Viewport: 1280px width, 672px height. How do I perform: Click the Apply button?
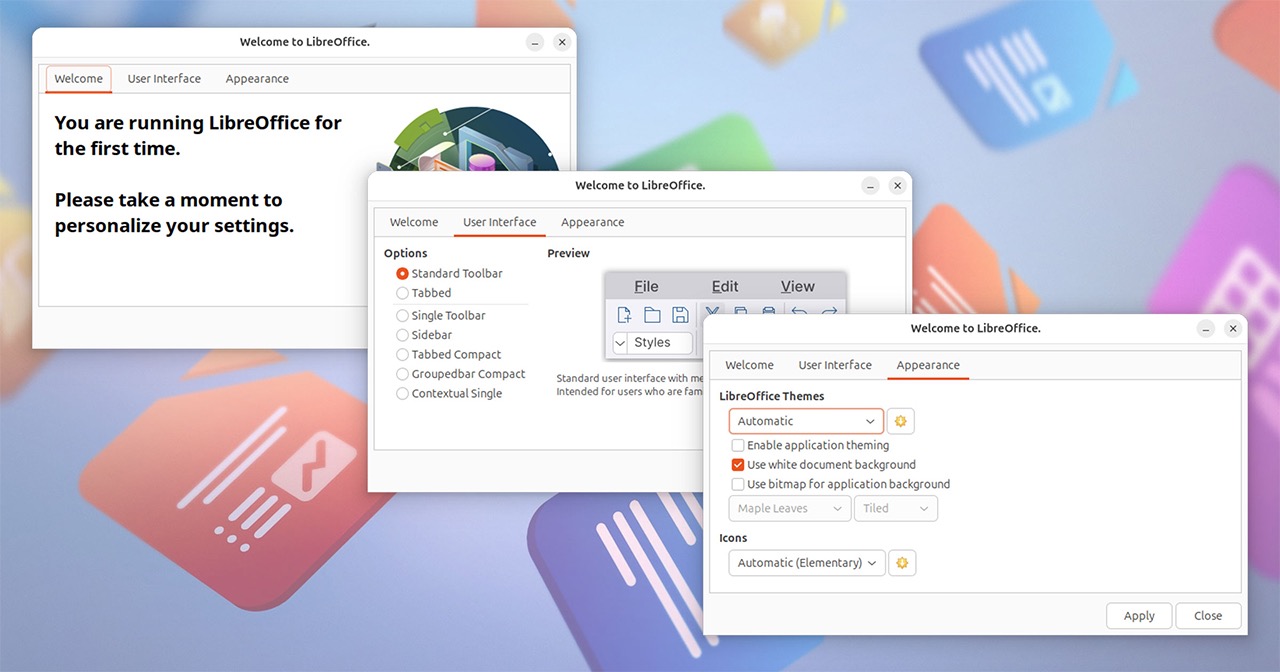(x=1139, y=616)
